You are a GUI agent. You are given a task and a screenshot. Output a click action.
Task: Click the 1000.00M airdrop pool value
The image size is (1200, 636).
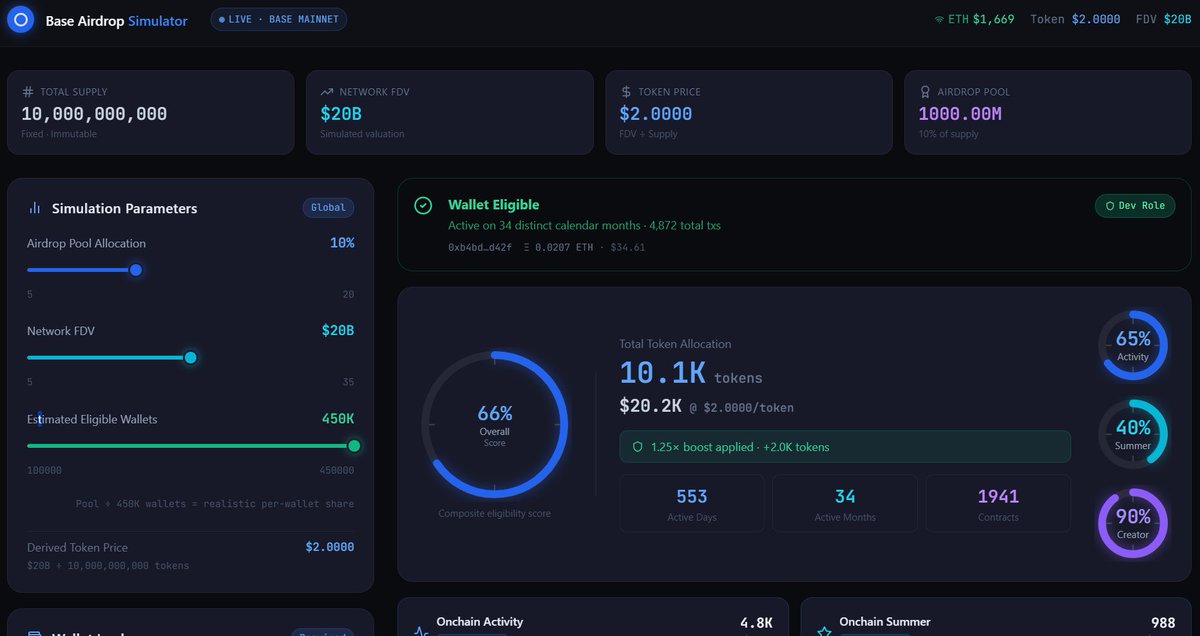[x=960, y=114]
